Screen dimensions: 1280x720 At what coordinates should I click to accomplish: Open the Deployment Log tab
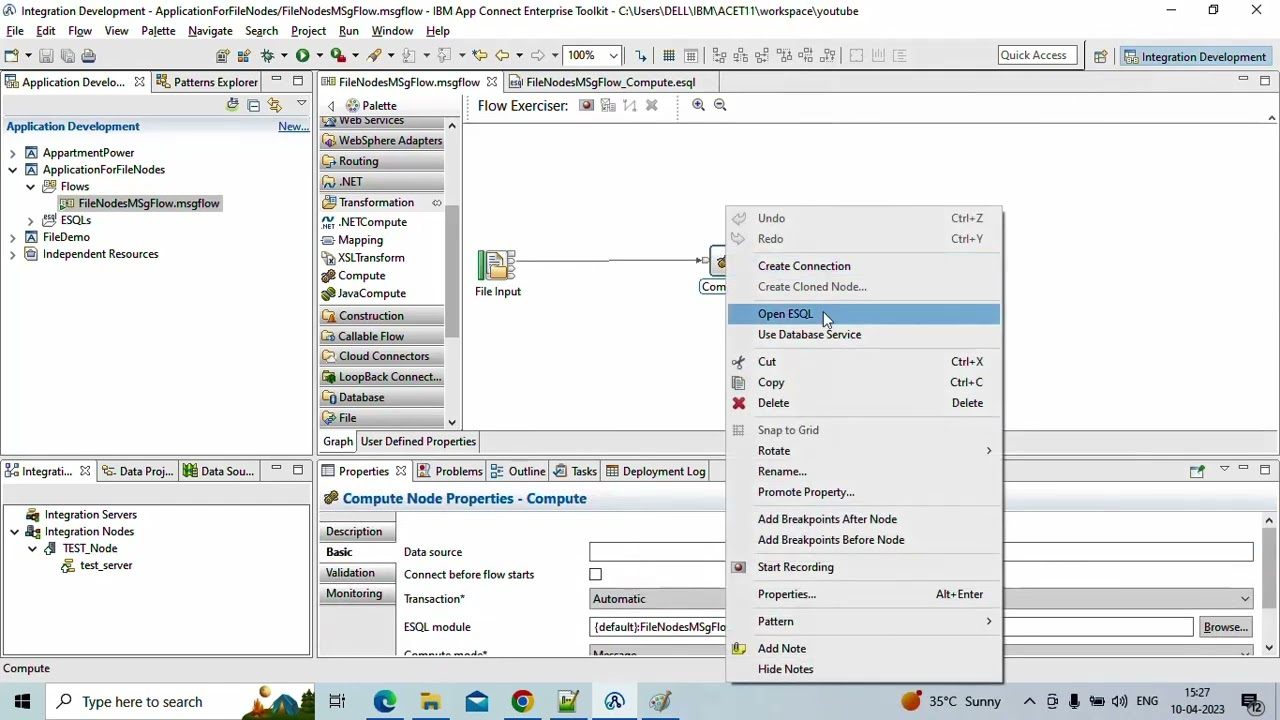pyautogui.click(x=656, y=471)
